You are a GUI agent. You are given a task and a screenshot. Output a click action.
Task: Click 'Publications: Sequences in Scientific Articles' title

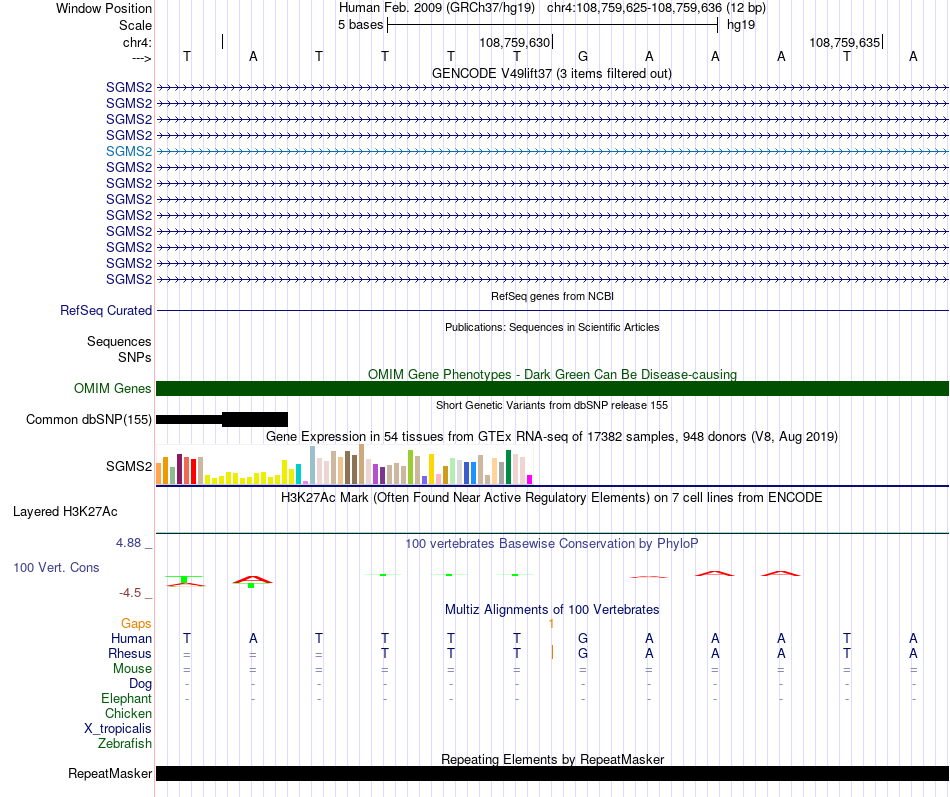(x=552, y=327)
